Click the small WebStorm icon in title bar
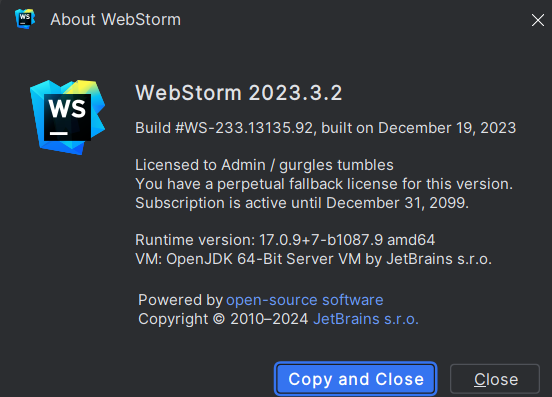The image size is (552, 397). [x=25, y=19]
